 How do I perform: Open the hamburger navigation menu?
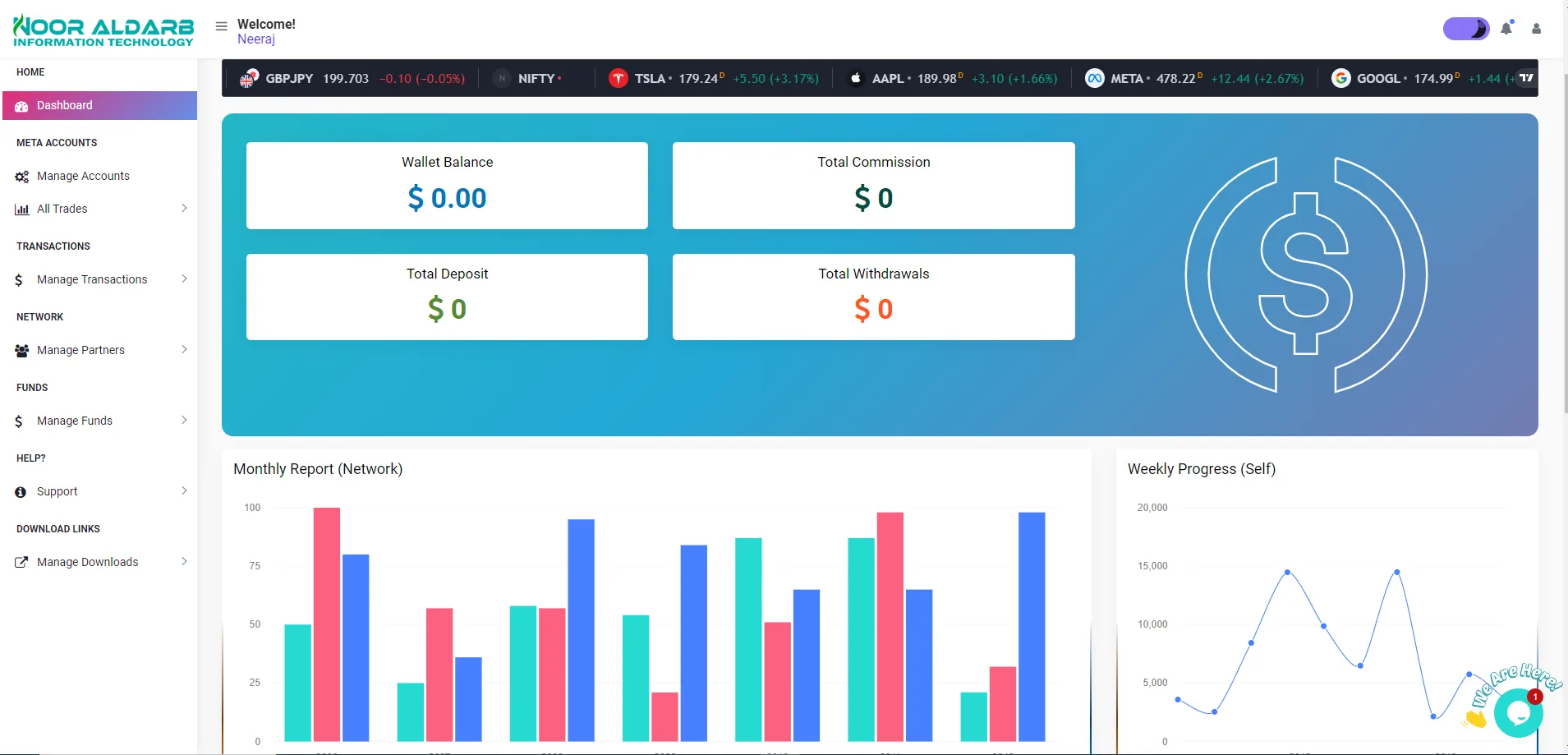tap(220, 25)
